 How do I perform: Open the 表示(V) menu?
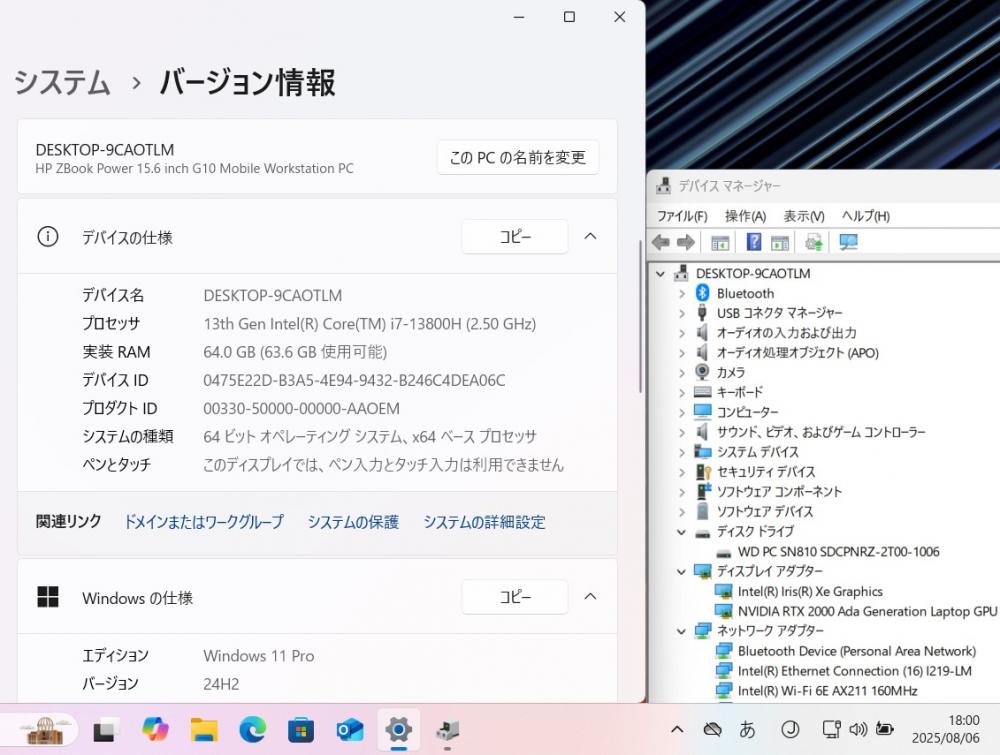point(804,216)
